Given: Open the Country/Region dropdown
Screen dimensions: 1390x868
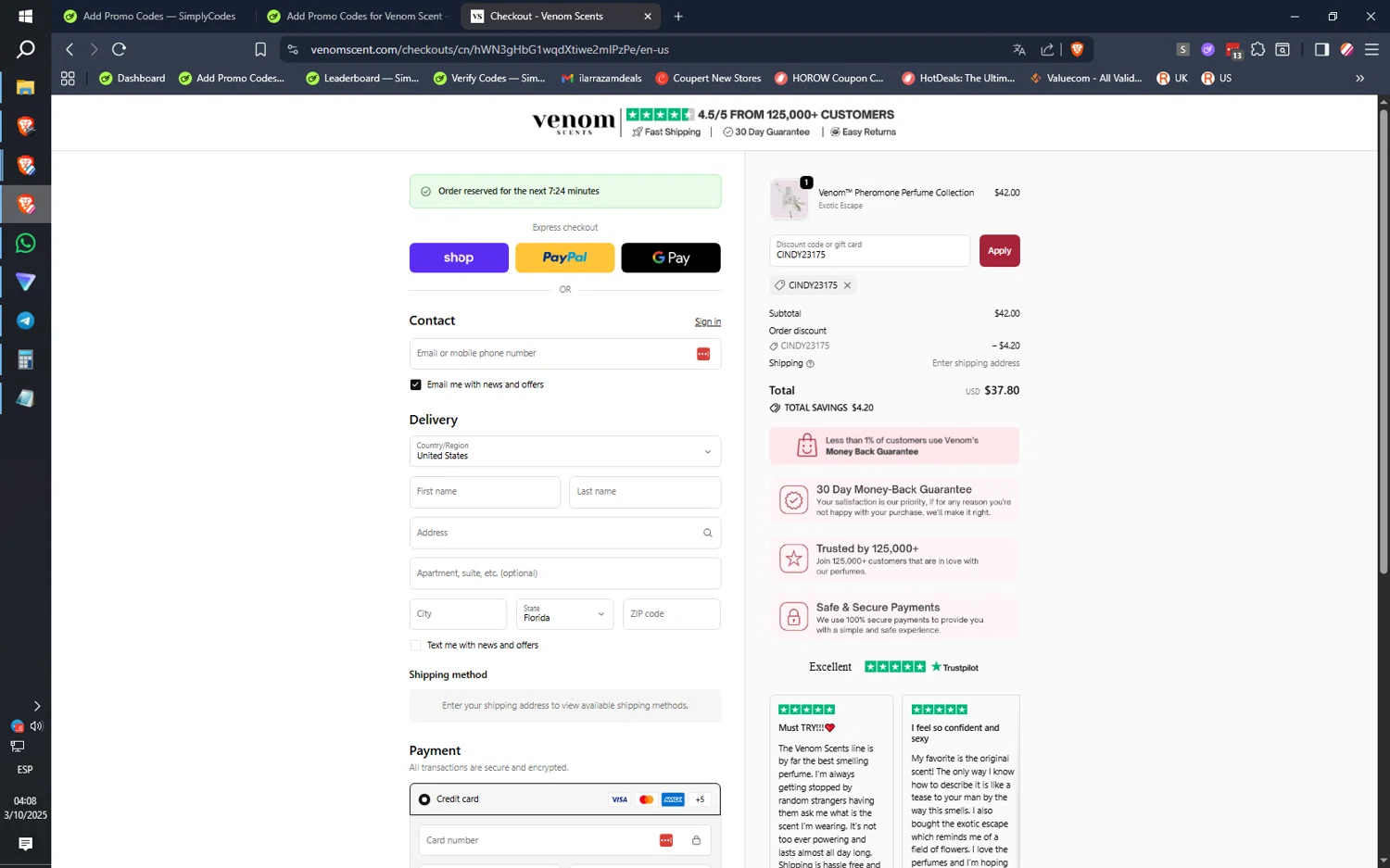Looking at the screenshot, I should (564, 451).
